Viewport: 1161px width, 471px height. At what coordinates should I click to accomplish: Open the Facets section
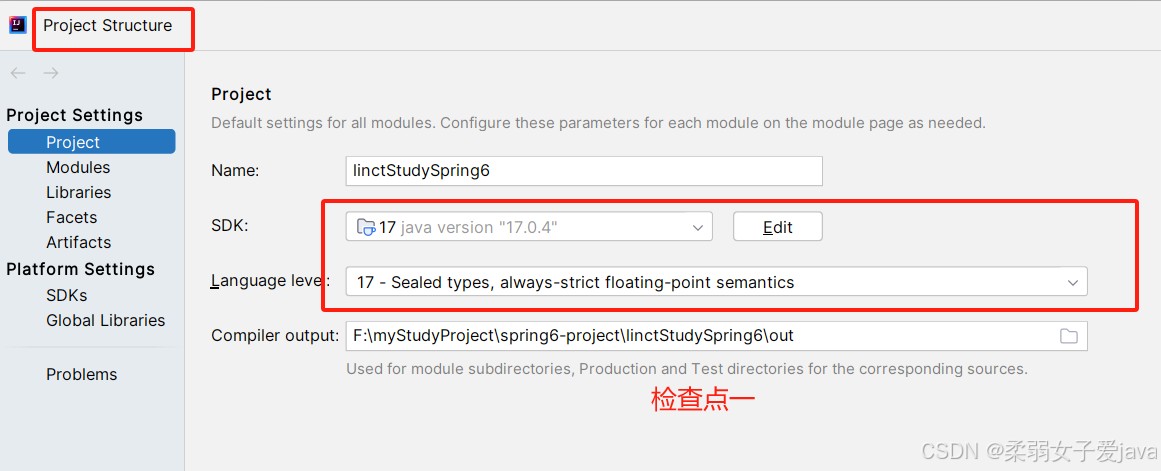pos(71,217)
